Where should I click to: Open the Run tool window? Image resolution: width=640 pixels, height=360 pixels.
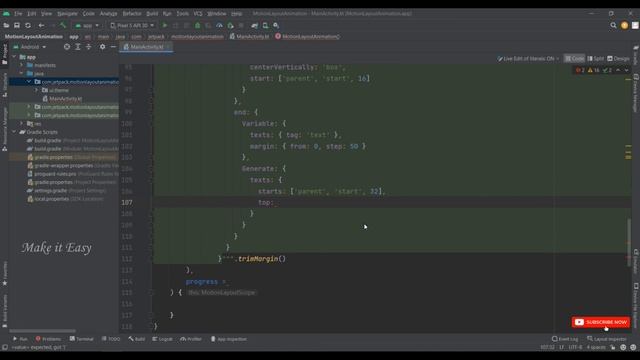pos(20,339)
